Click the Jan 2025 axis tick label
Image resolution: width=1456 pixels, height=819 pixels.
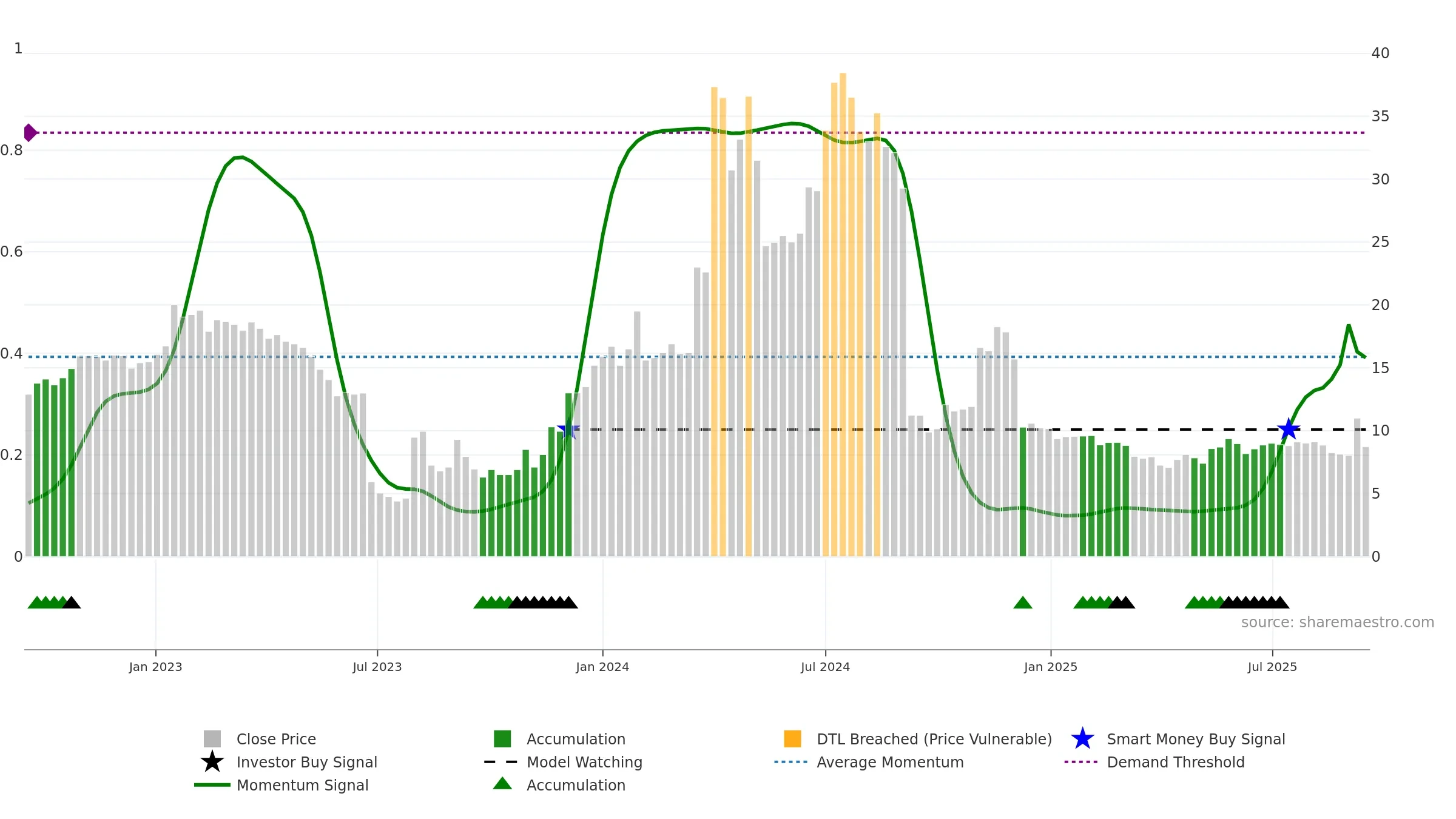click(x=1051, y=667)
